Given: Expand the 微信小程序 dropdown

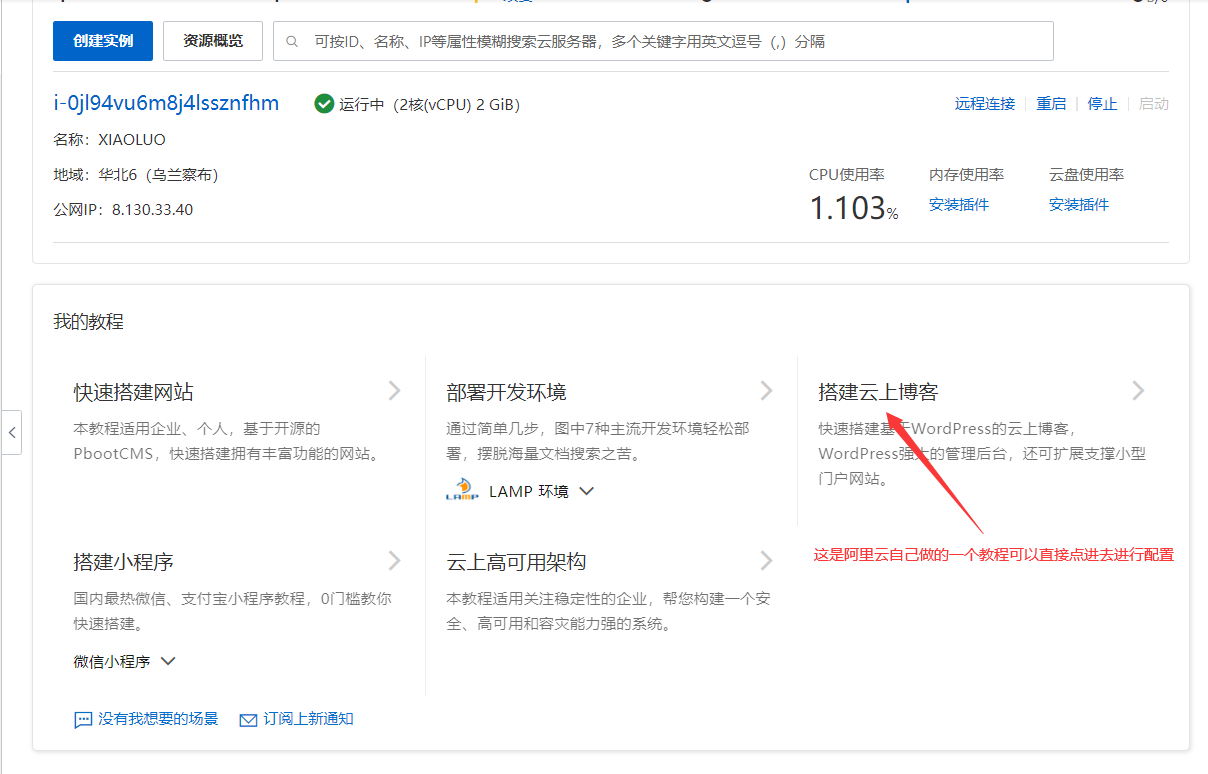Looking at the screenshot, I should [125, 662].
